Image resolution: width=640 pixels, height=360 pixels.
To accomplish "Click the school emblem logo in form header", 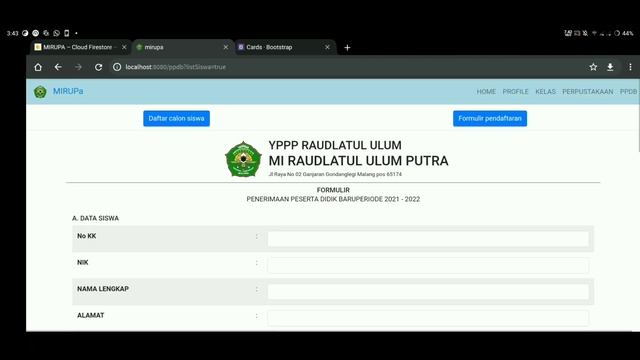I will (x=243, y=159).
